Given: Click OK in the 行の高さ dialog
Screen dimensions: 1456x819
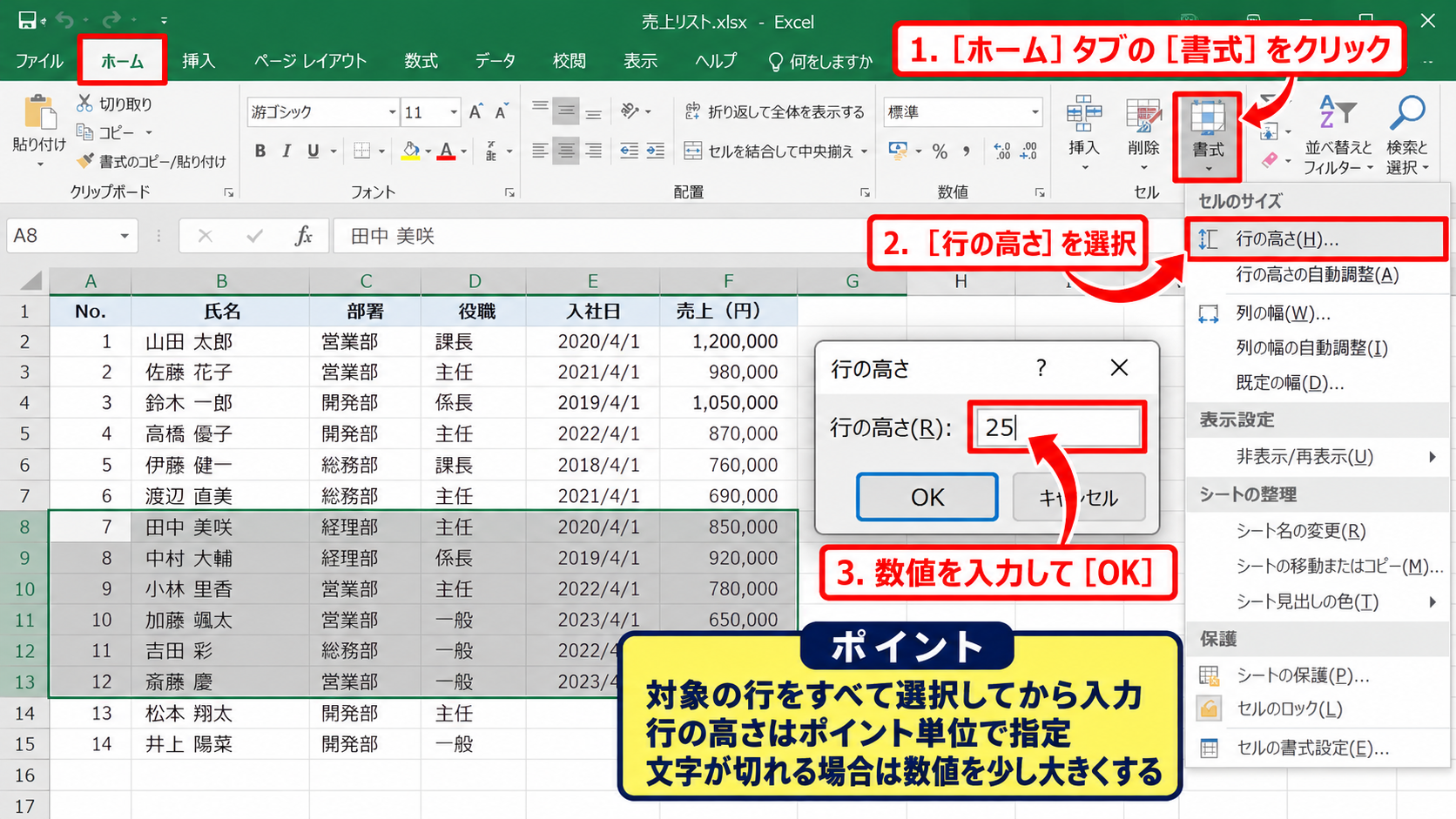Looking at the screenshot, I should (x=927, y=497).
